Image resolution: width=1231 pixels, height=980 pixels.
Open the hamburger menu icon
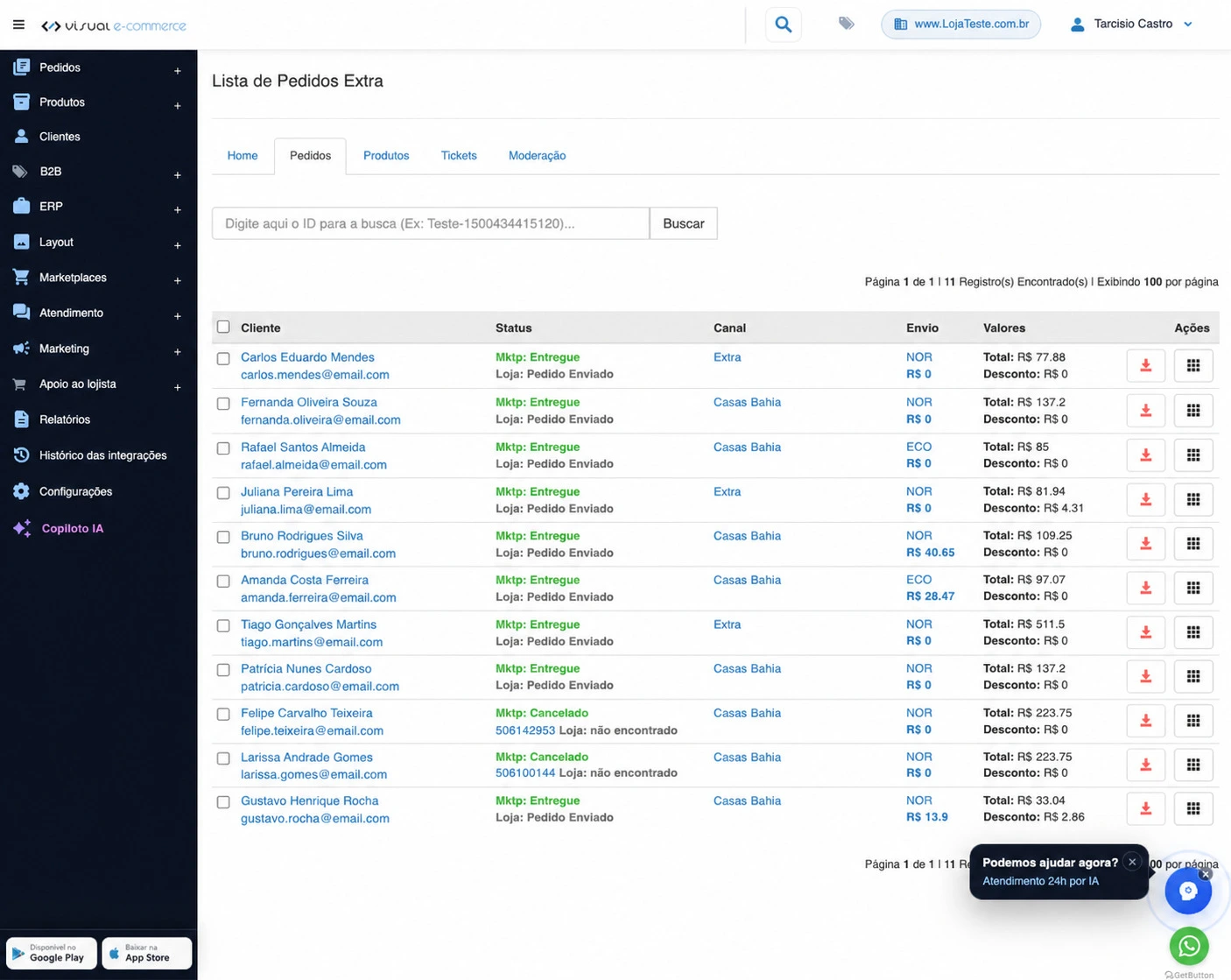click(18, 25)
